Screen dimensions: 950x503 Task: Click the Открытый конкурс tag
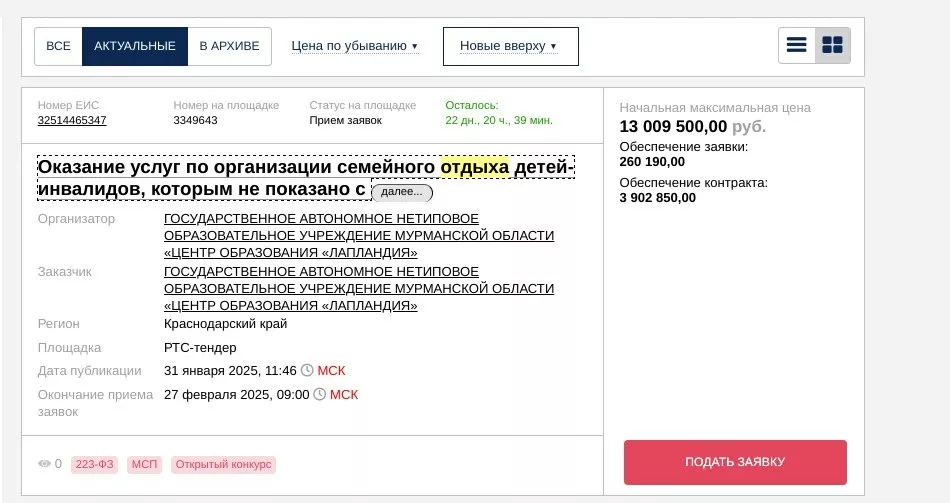click(224, 464)
